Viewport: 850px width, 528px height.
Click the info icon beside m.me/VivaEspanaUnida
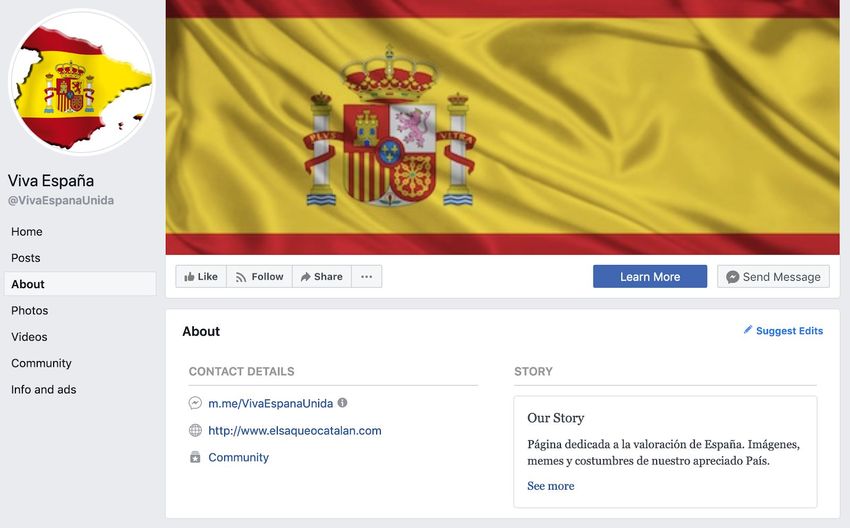(x=342, y=402)
